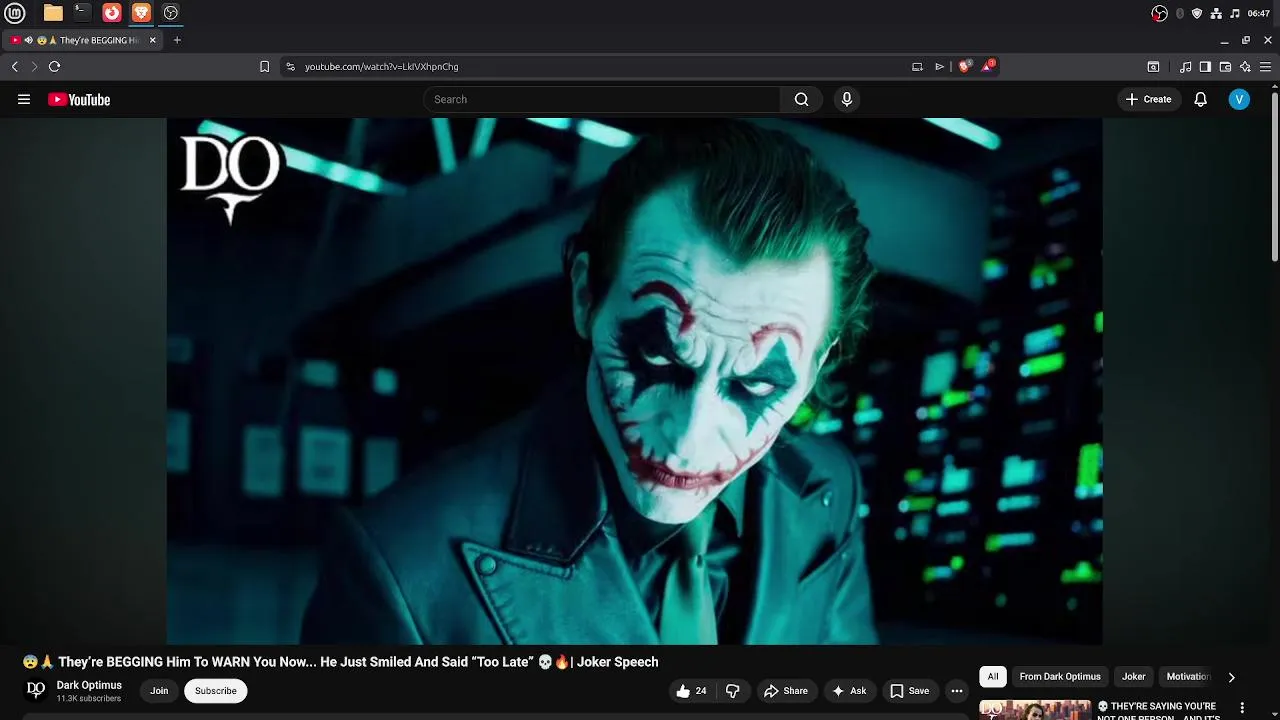Click the video title text
1280x720 pixels.
click(341, 662)
